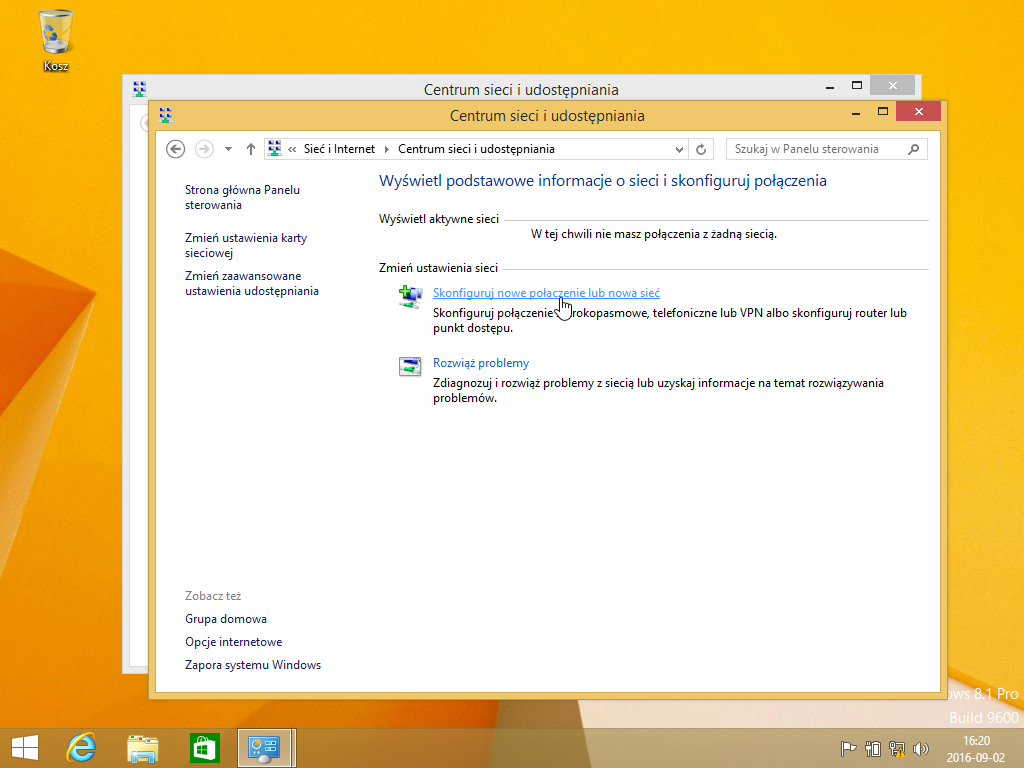Image resolution: width=1024 pixels, height=768 pixels.
Task: Open 'Zmień ustawienia karty sieciowej'
Action: 246,246
